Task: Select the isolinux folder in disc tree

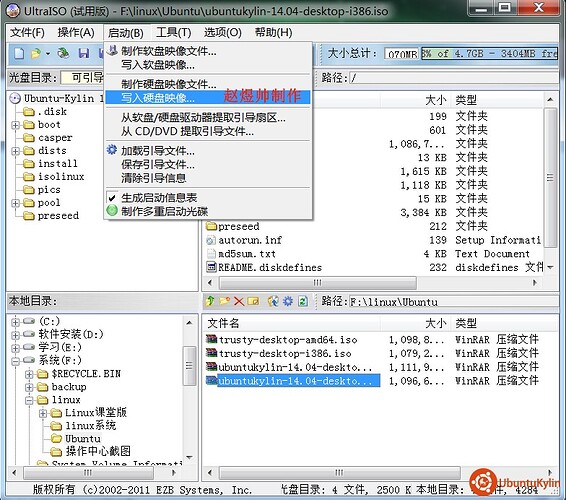Action: (61, 177)
